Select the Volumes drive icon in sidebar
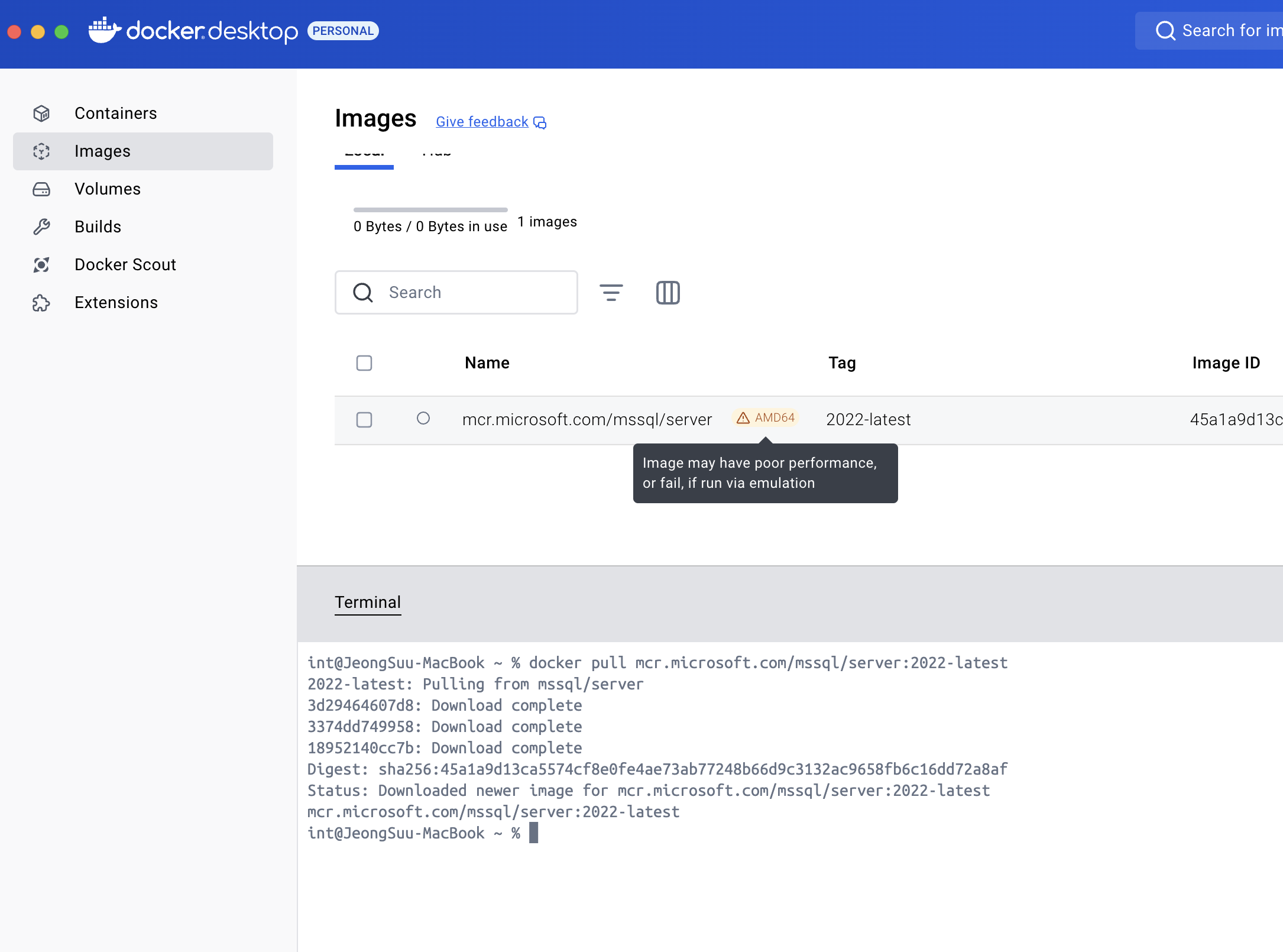1283x952 pixels. point(41,189)
